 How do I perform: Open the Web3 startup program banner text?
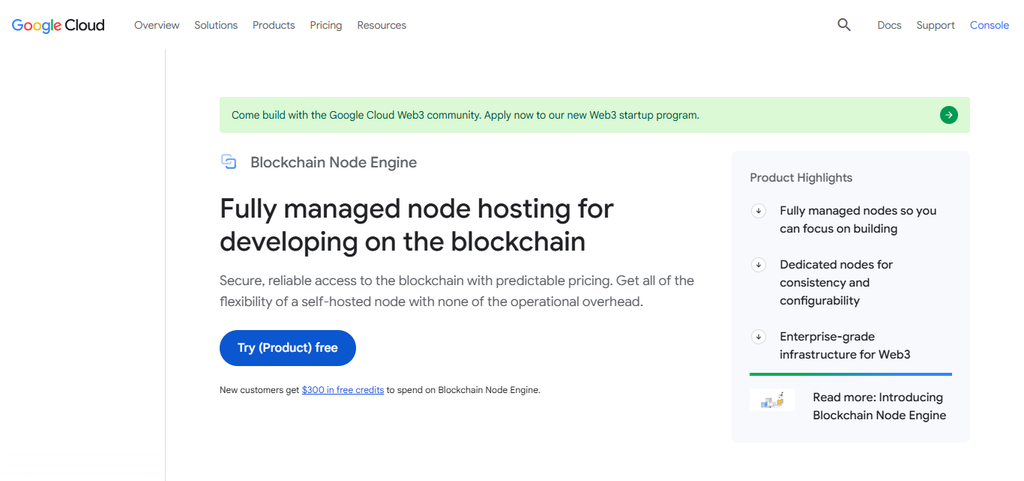point(465,115)
